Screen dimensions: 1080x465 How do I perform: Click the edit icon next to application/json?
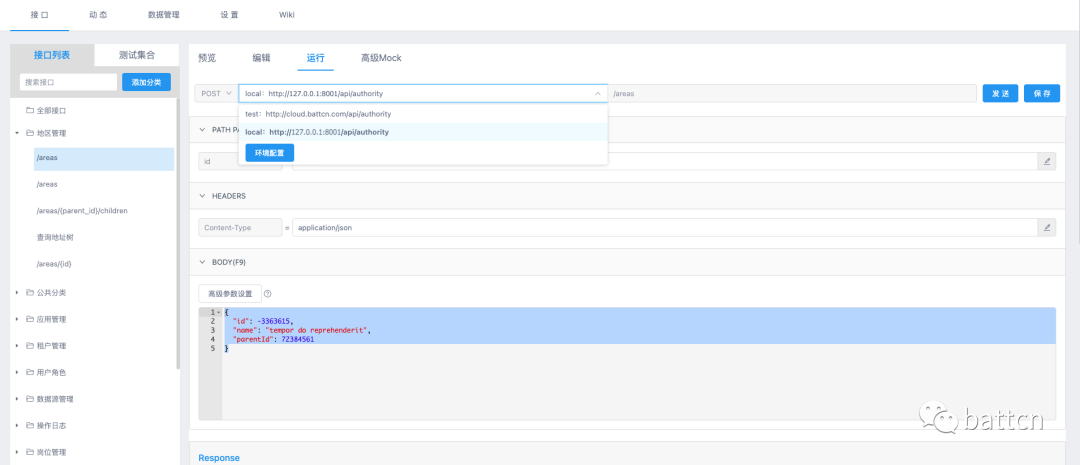[1047, 228]
